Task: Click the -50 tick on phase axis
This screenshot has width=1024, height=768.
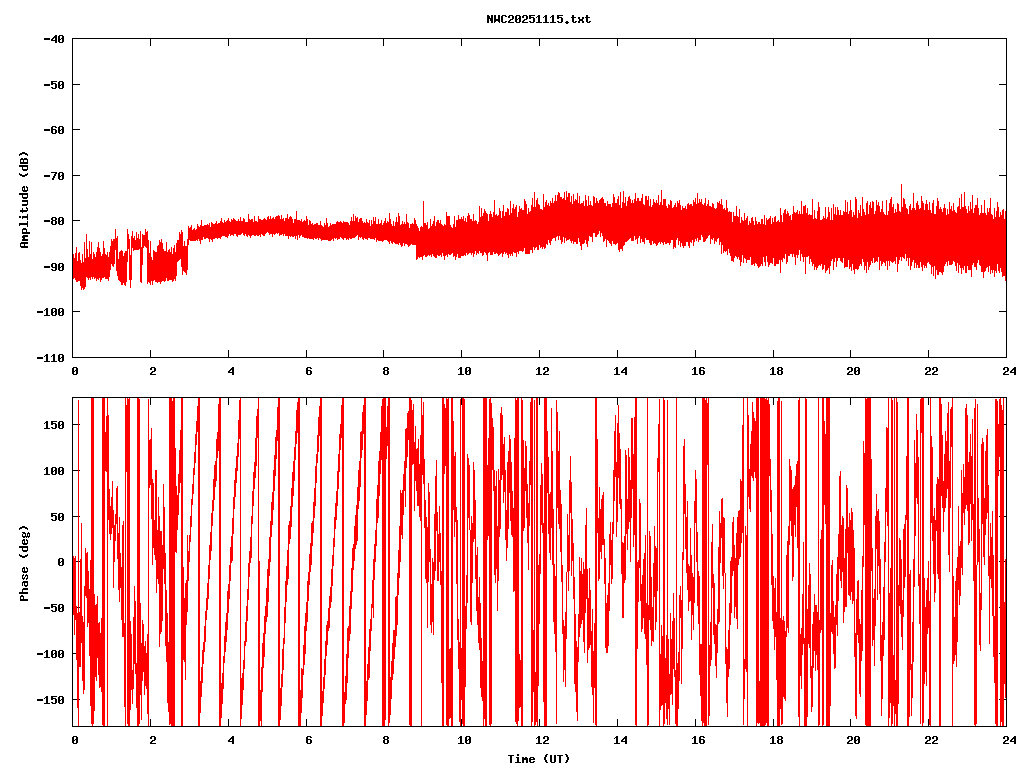Action: tap(53, 608)
